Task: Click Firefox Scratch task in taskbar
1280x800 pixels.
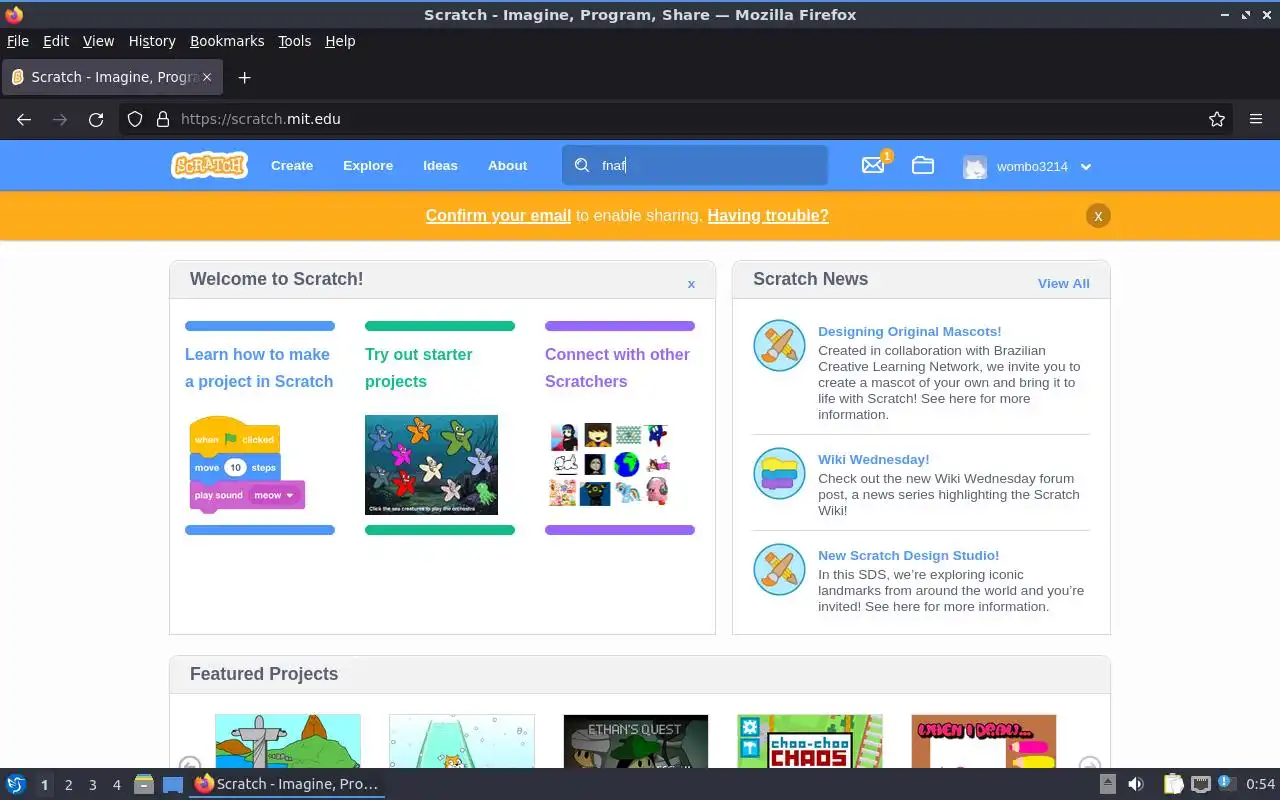Action: point(287,784)
